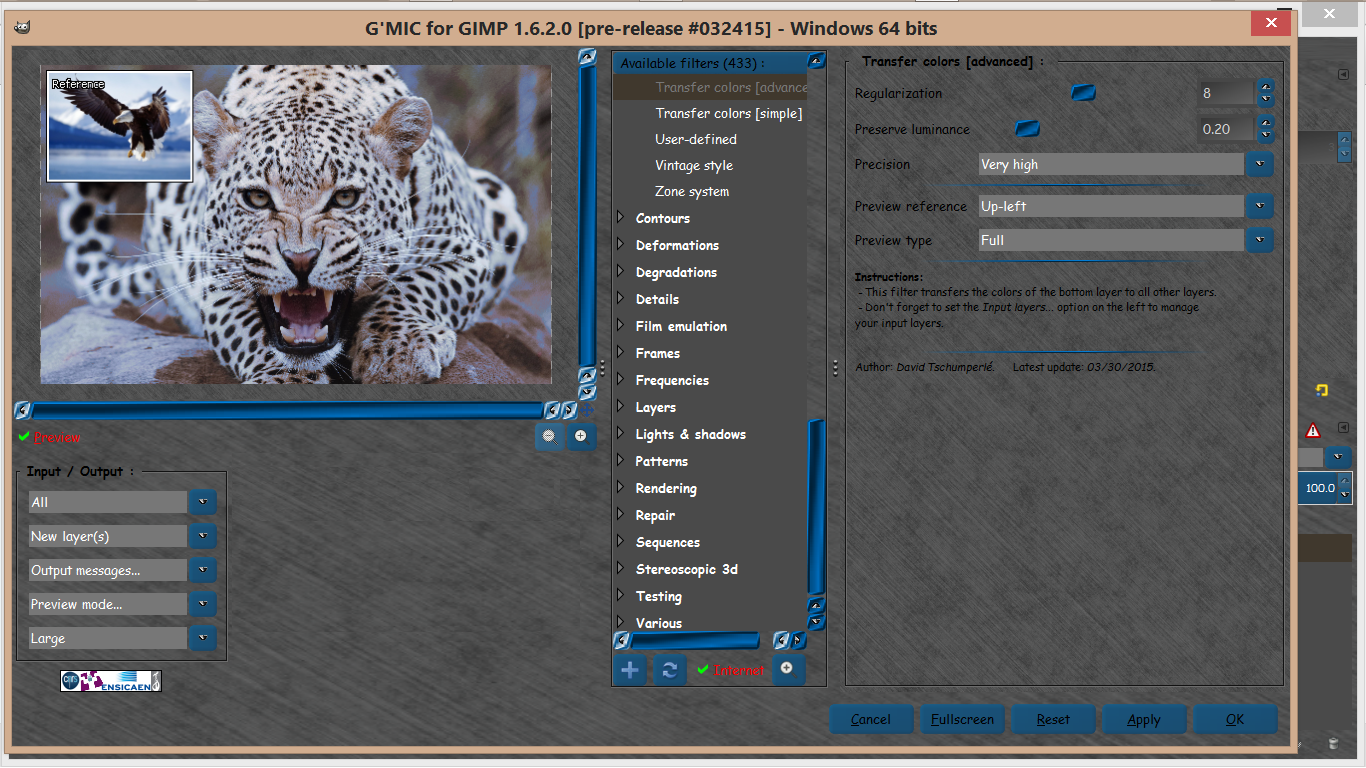Click the Regularization slider handle
This screenshot has width=1366, height=768.
pos(1083,93)
